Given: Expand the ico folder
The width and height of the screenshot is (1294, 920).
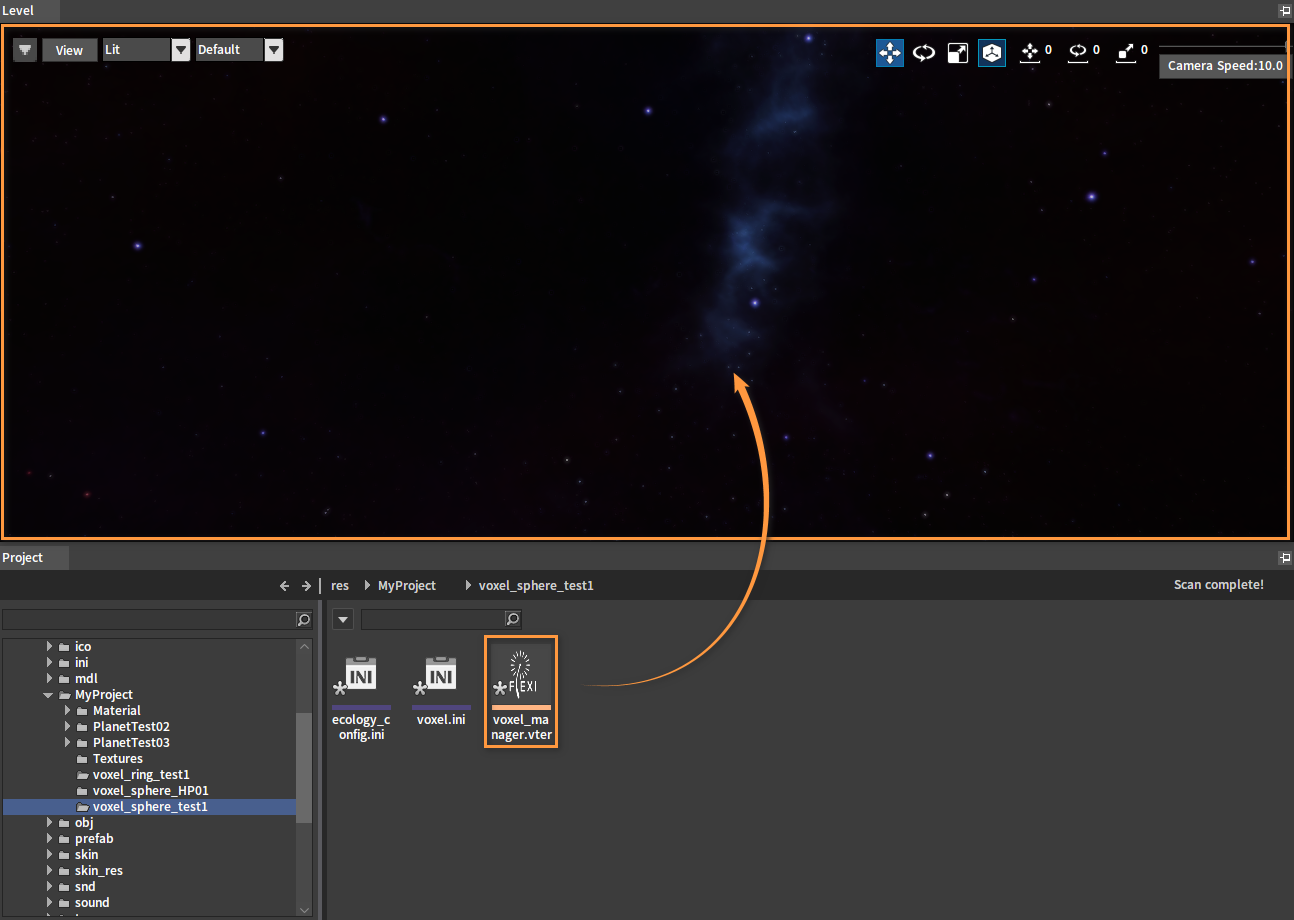Looking at the screenshot, I should coord(49,647).
